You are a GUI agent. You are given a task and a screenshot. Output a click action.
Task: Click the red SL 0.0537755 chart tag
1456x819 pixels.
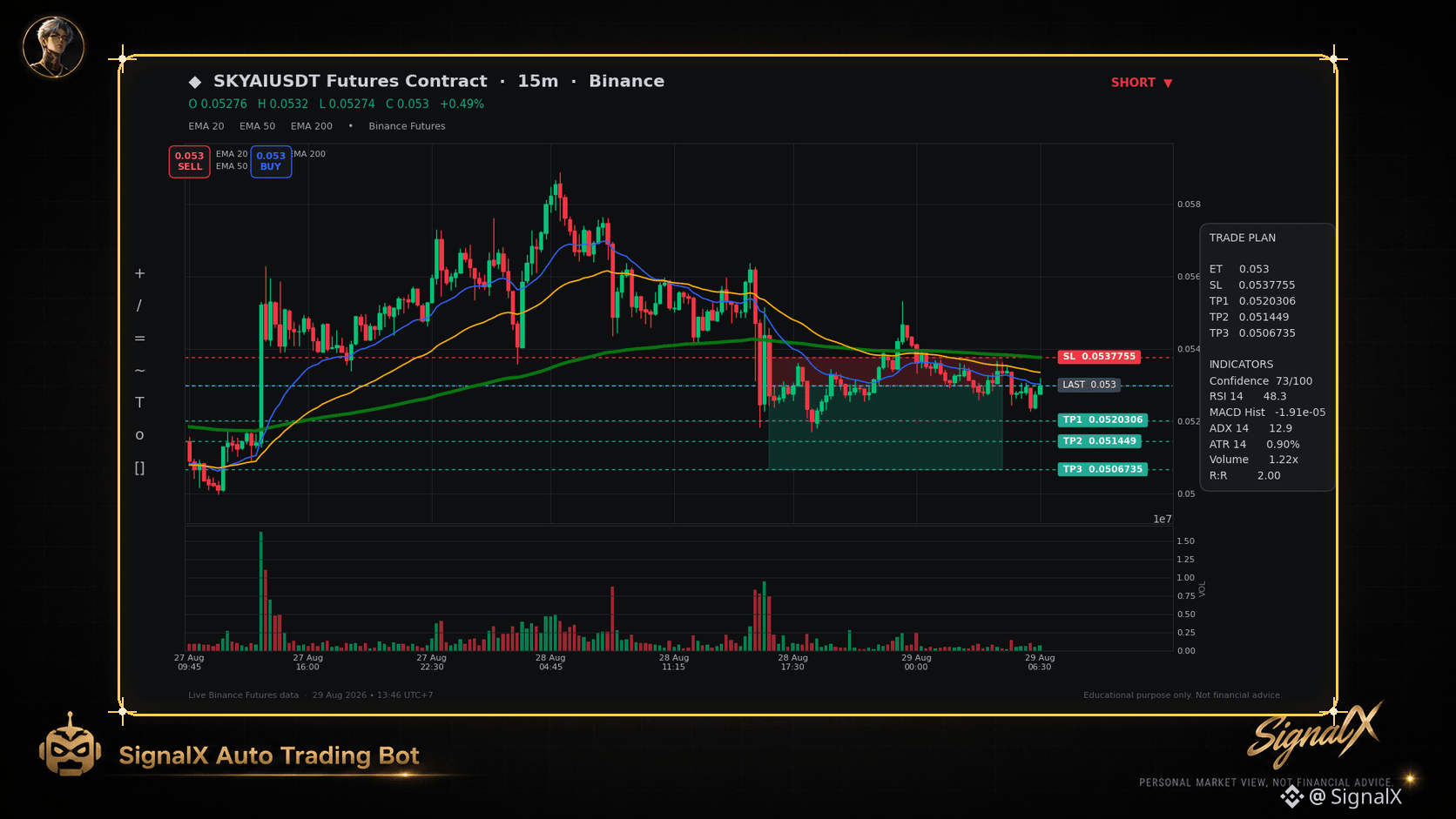tap(1100, 357)
